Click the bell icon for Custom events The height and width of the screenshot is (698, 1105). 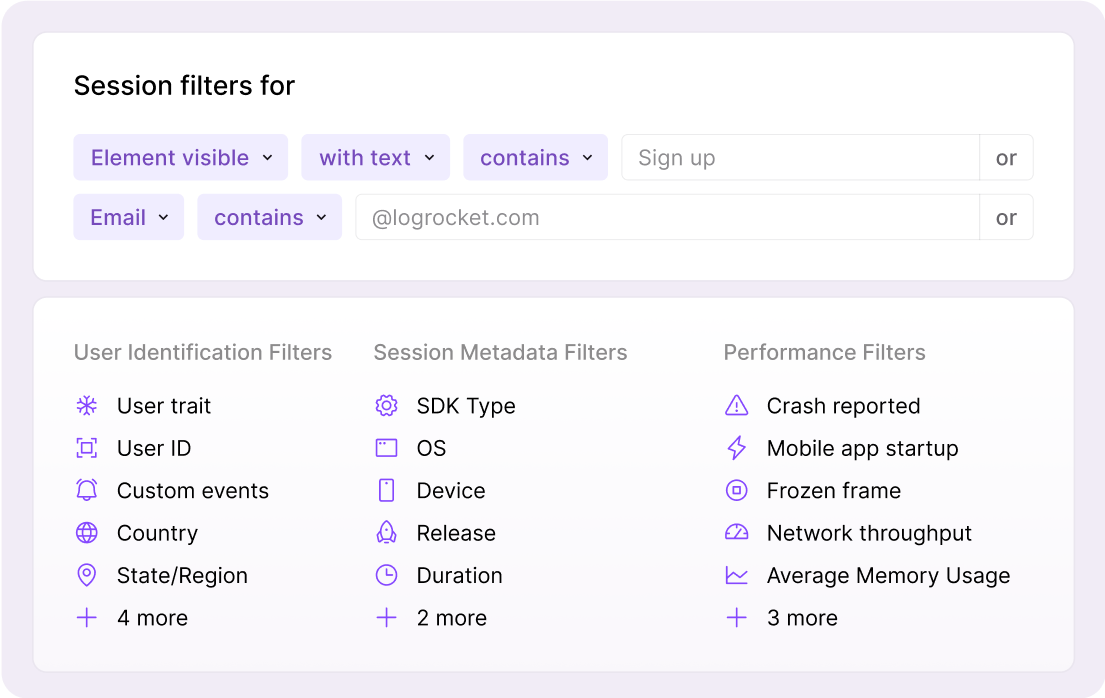pyautogui.click(x=87, y=491)
